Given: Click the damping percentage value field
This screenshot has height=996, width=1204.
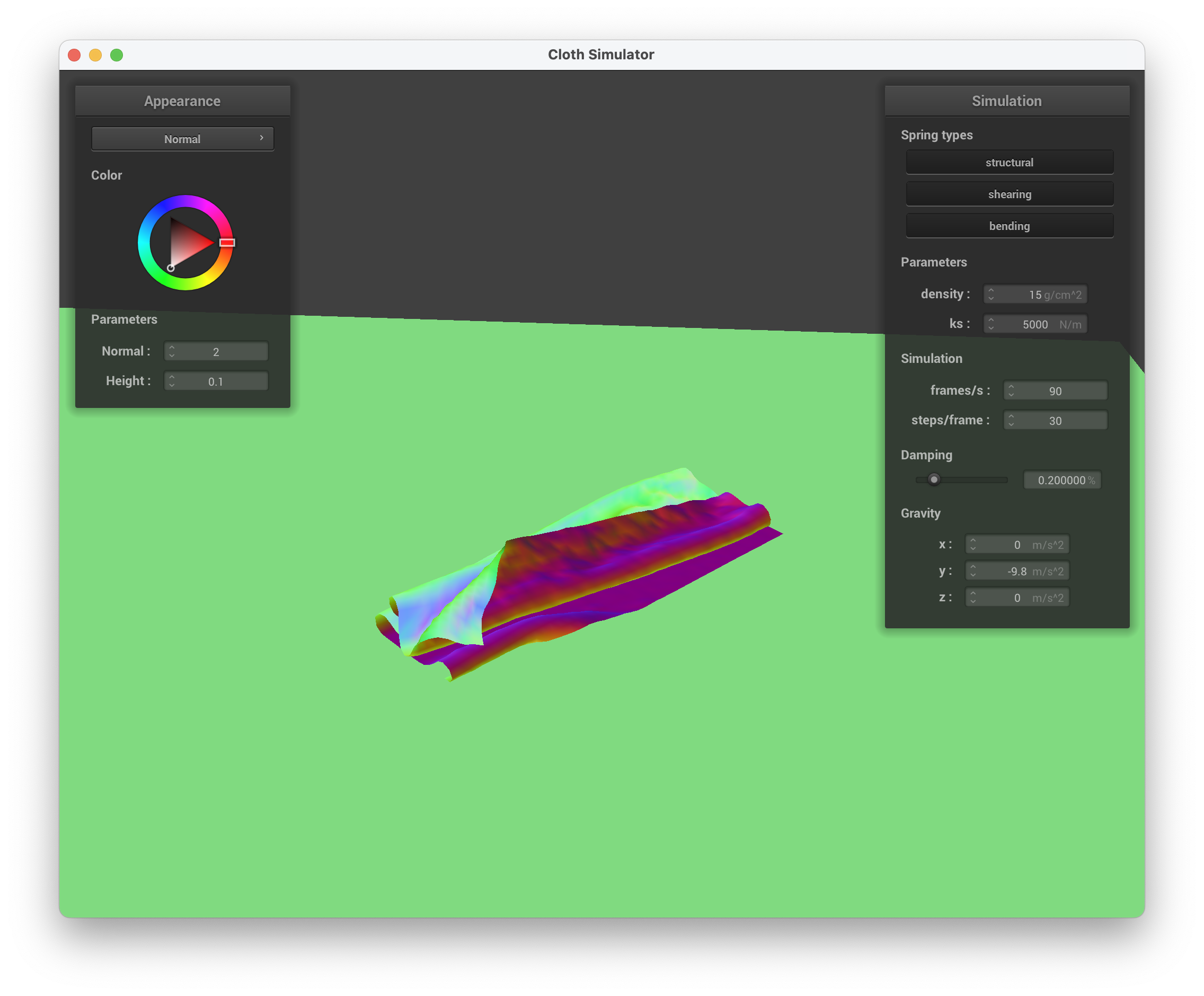Looking at the screenshot, I should [1061, 480].
